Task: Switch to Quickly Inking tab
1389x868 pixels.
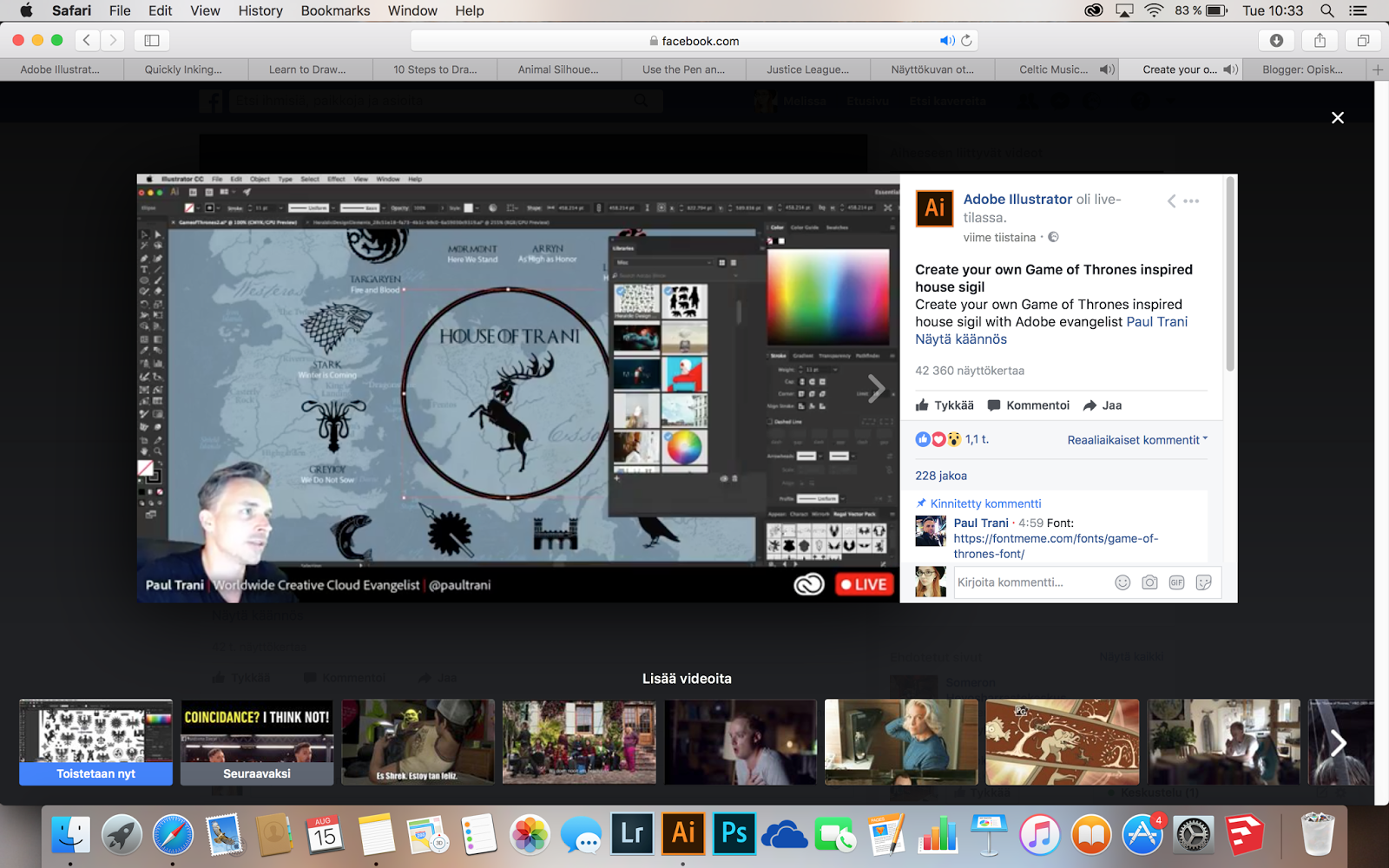Action: tap(184, 69)
